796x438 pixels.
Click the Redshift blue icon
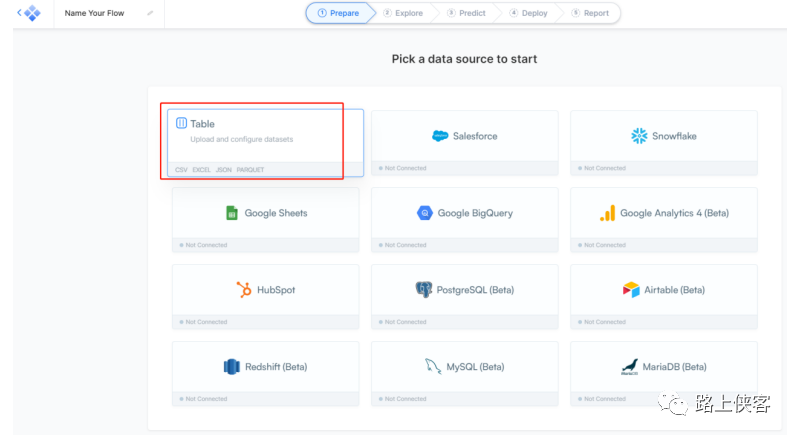(x=231, y=366)
